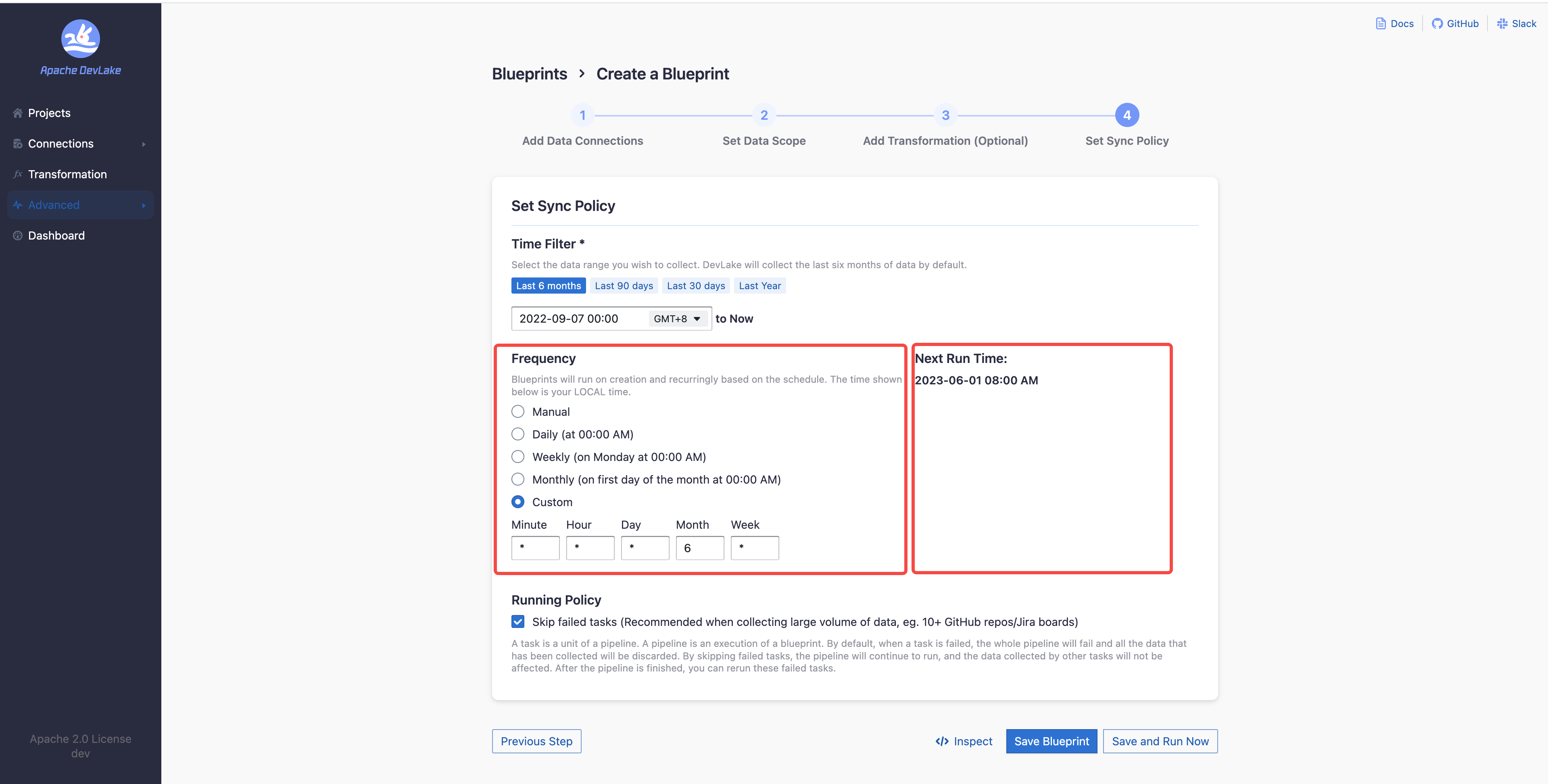Screen dimensions: 1548x784
Task: Click the Dashboard sidebar icon
Action: 17,236
